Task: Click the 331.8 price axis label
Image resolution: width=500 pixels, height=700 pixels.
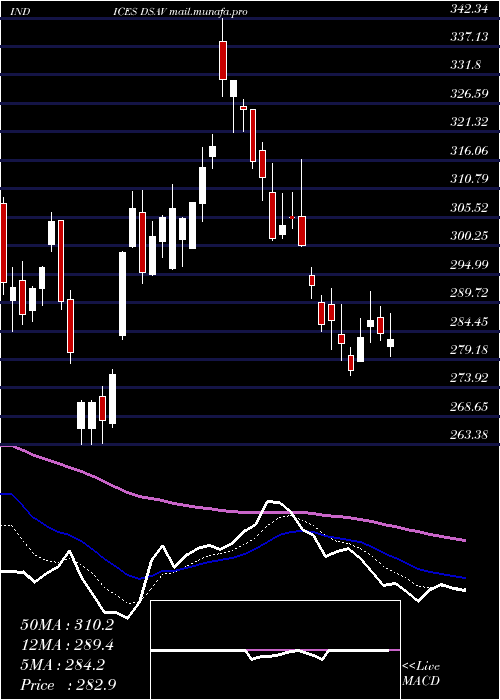Action: pyautogui.click(x=466, y=65)
